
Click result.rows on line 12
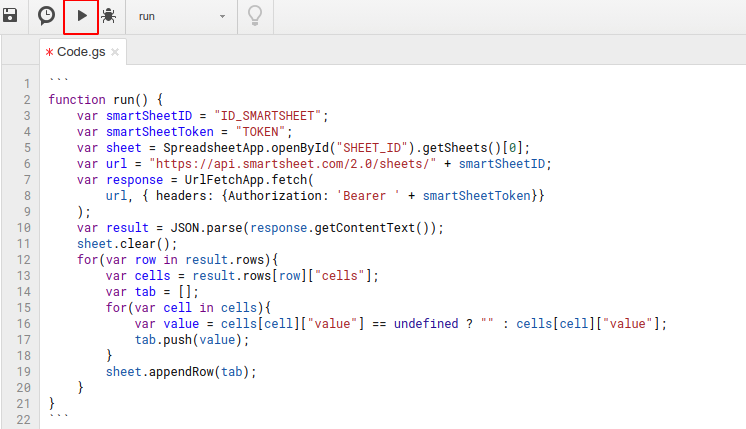click(225, 260)
